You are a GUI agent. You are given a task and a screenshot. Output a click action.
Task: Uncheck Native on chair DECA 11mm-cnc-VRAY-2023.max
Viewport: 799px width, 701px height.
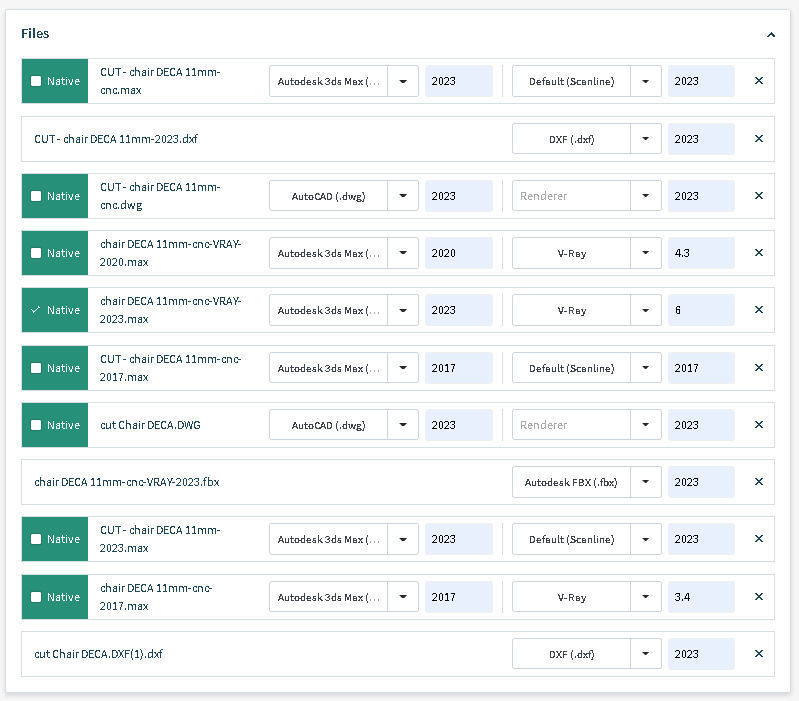click(36, 310)
